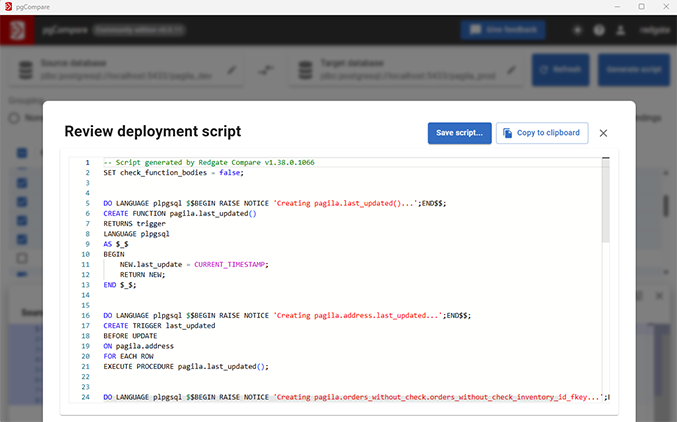Click the line 'RETURNS trigger'

point(135,224)
